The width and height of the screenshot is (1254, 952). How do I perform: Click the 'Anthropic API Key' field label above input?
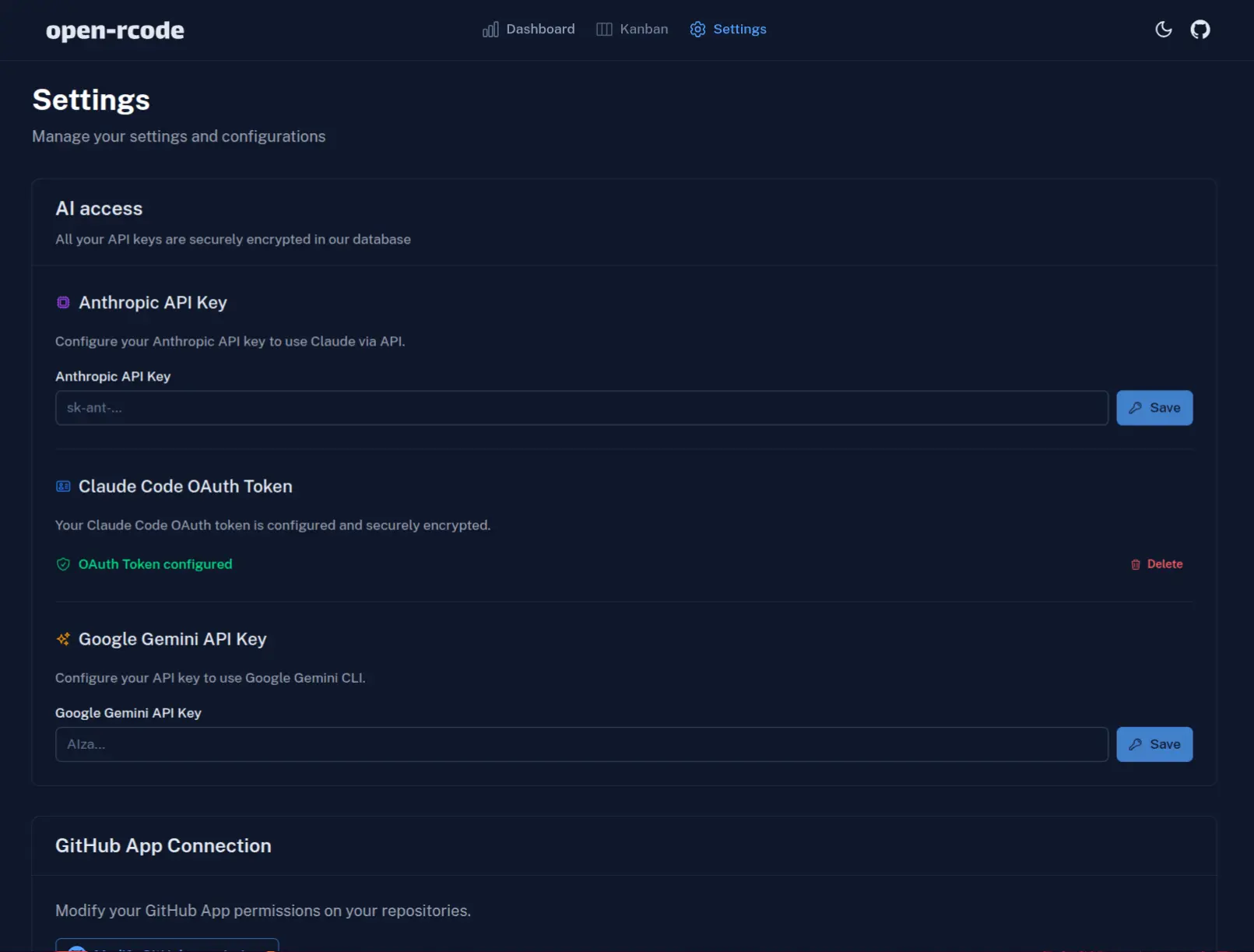click(x=113, y=377)
